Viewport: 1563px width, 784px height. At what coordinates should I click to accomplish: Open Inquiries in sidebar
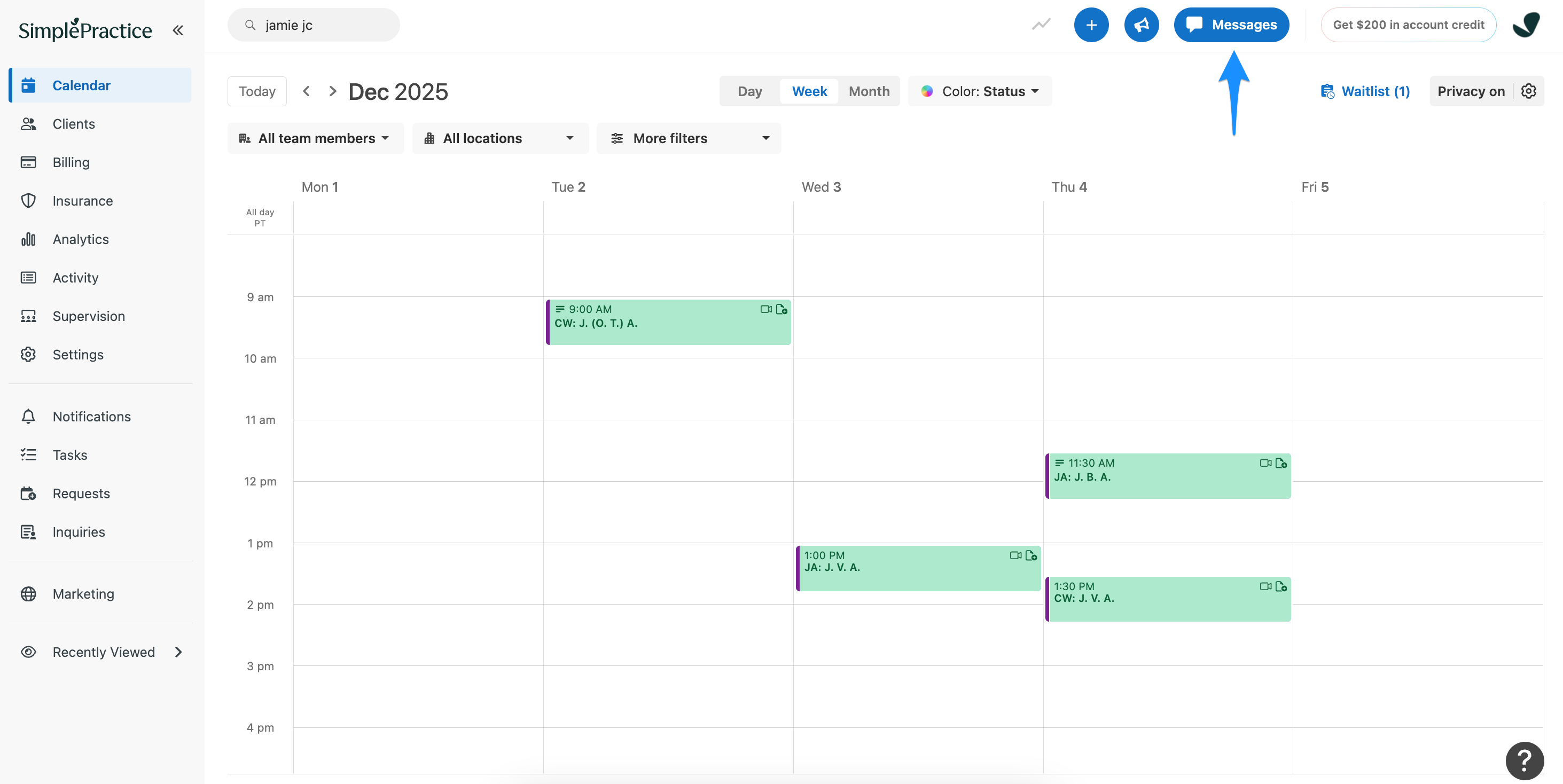coord(100,531)
